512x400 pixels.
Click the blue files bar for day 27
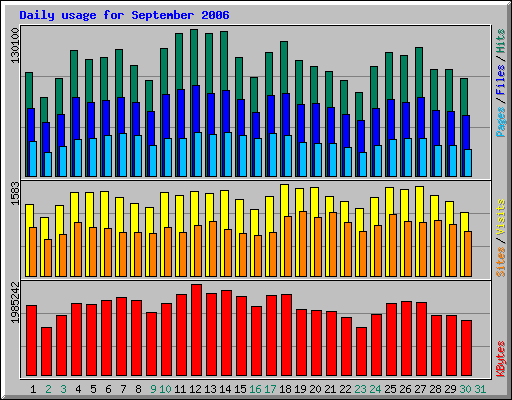[420, 118]
